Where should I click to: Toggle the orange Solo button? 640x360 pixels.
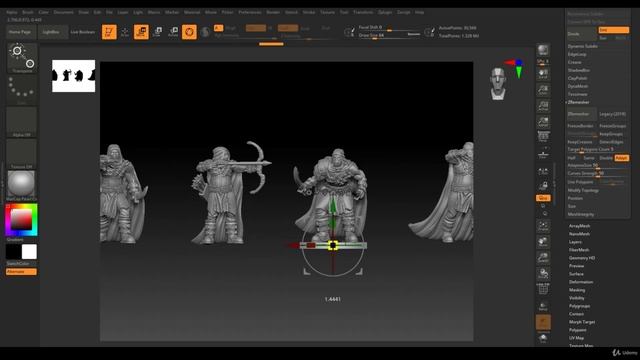pos(543,322)
